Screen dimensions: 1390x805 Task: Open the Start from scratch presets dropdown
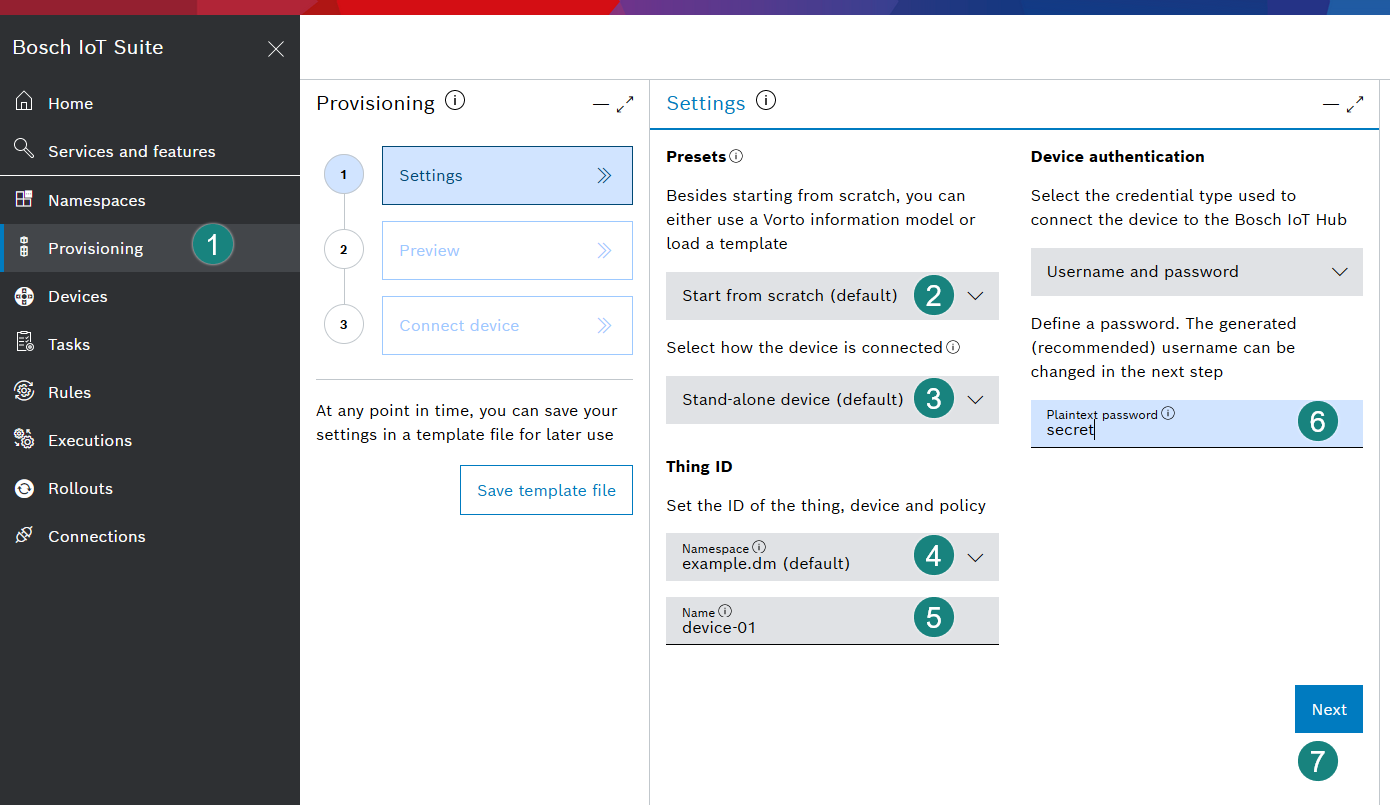click(832, 296)
